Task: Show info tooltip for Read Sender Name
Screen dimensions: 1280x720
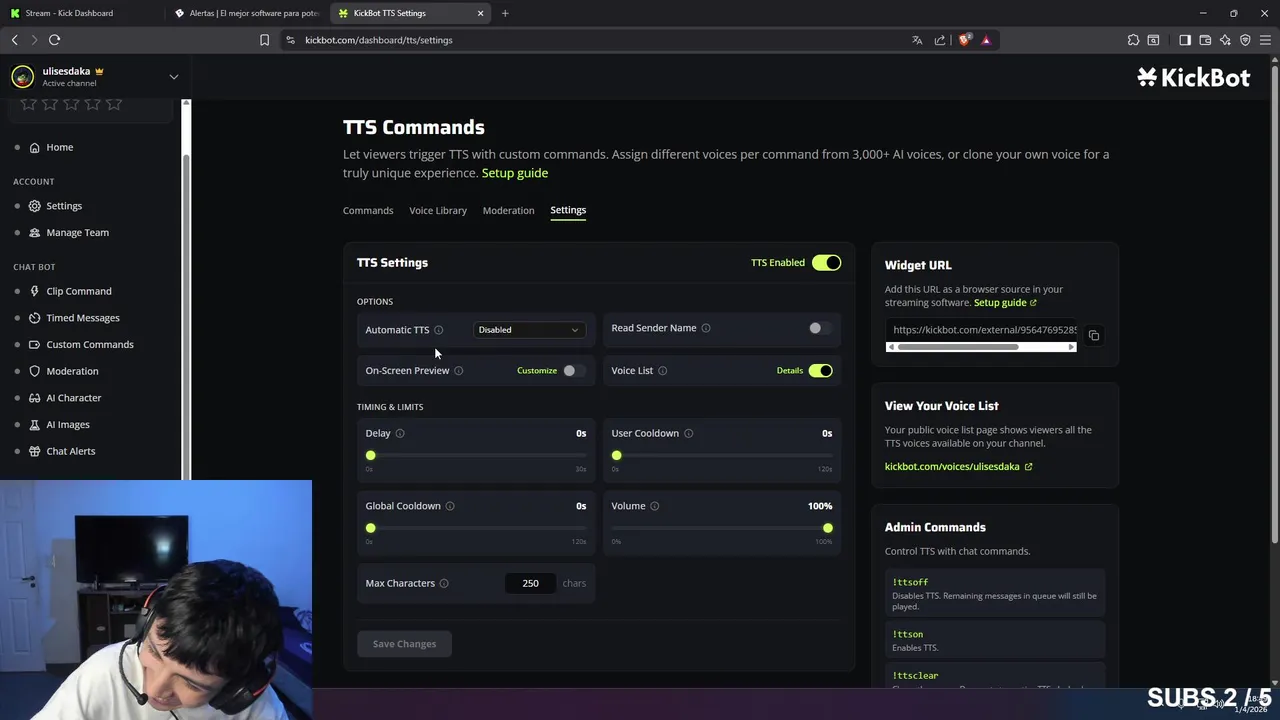Action: click(706, 328)
